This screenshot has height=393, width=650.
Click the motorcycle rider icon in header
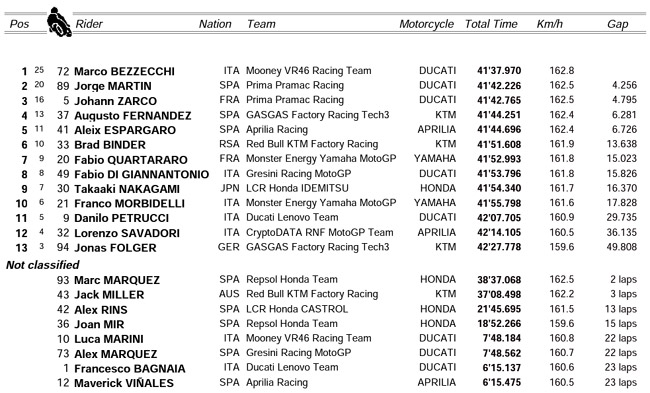point(59,22)
